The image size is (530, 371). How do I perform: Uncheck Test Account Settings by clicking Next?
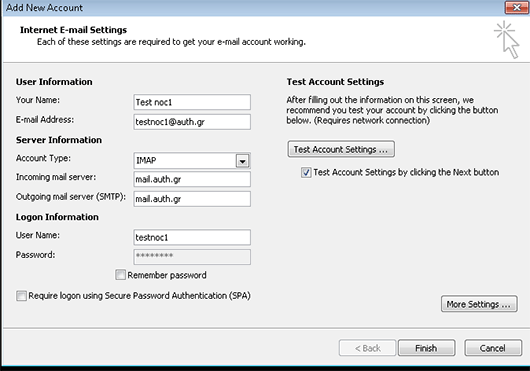click(x=306, y=172)
